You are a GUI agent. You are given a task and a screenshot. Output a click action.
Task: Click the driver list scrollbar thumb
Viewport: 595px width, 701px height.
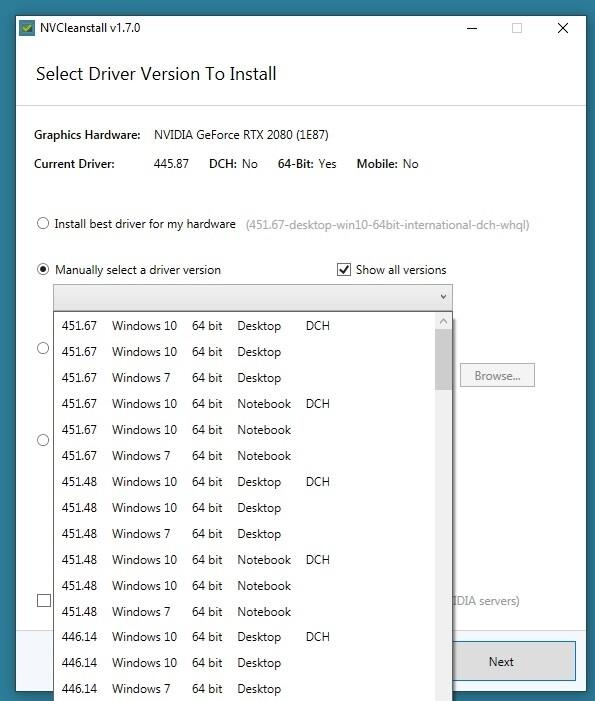tap(443, 359)
